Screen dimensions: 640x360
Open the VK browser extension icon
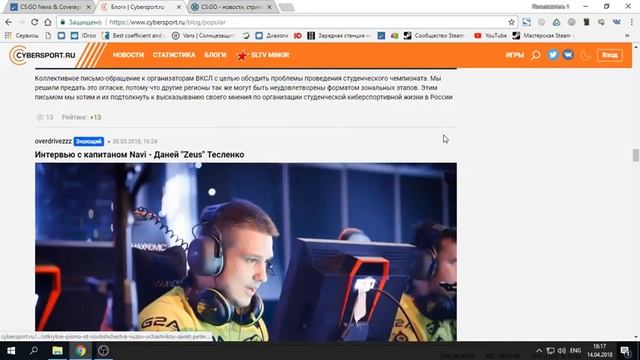(x=616, y=22)
